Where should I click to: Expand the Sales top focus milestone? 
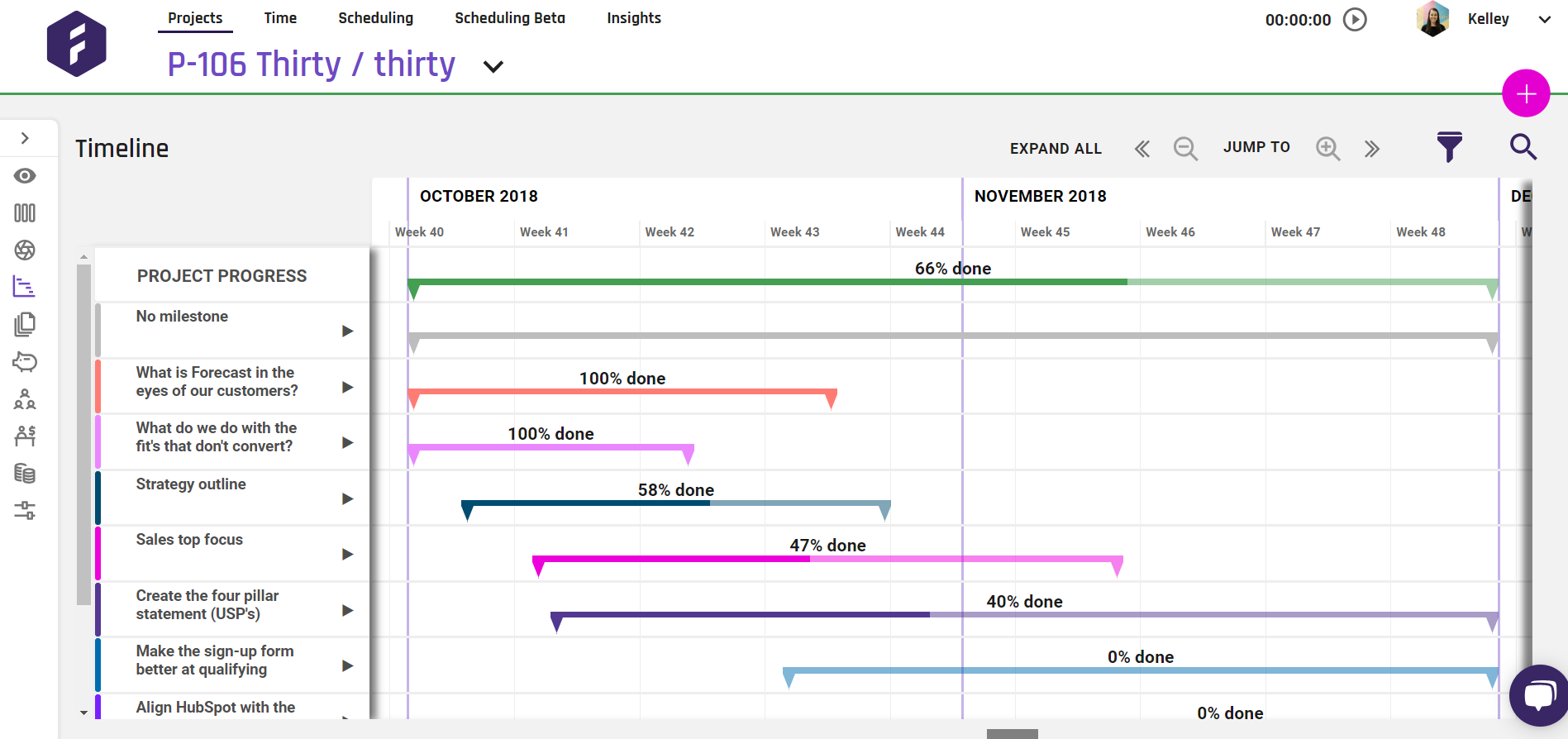pyautogui.click(x=348, y=554)
